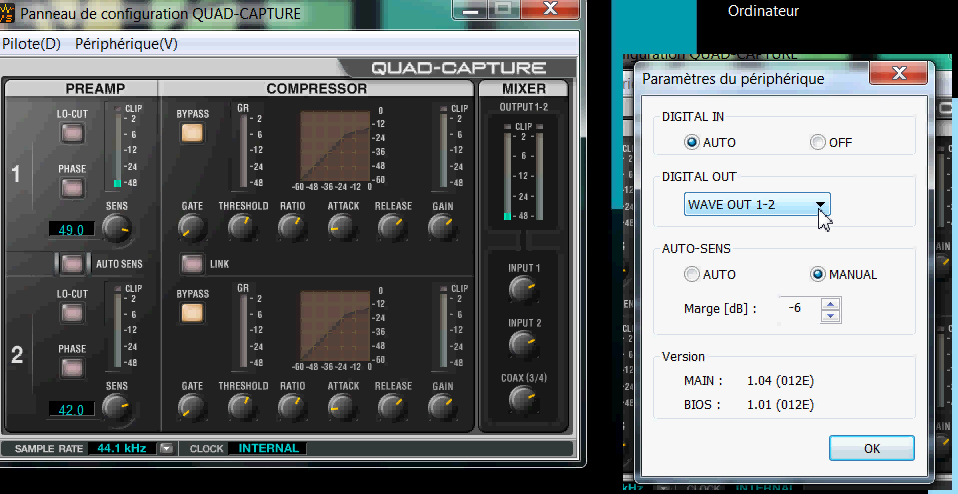The image size is (958, 494).
Task: Select AUTO-SENS MANUAL radio button
Action: (818, 274)
